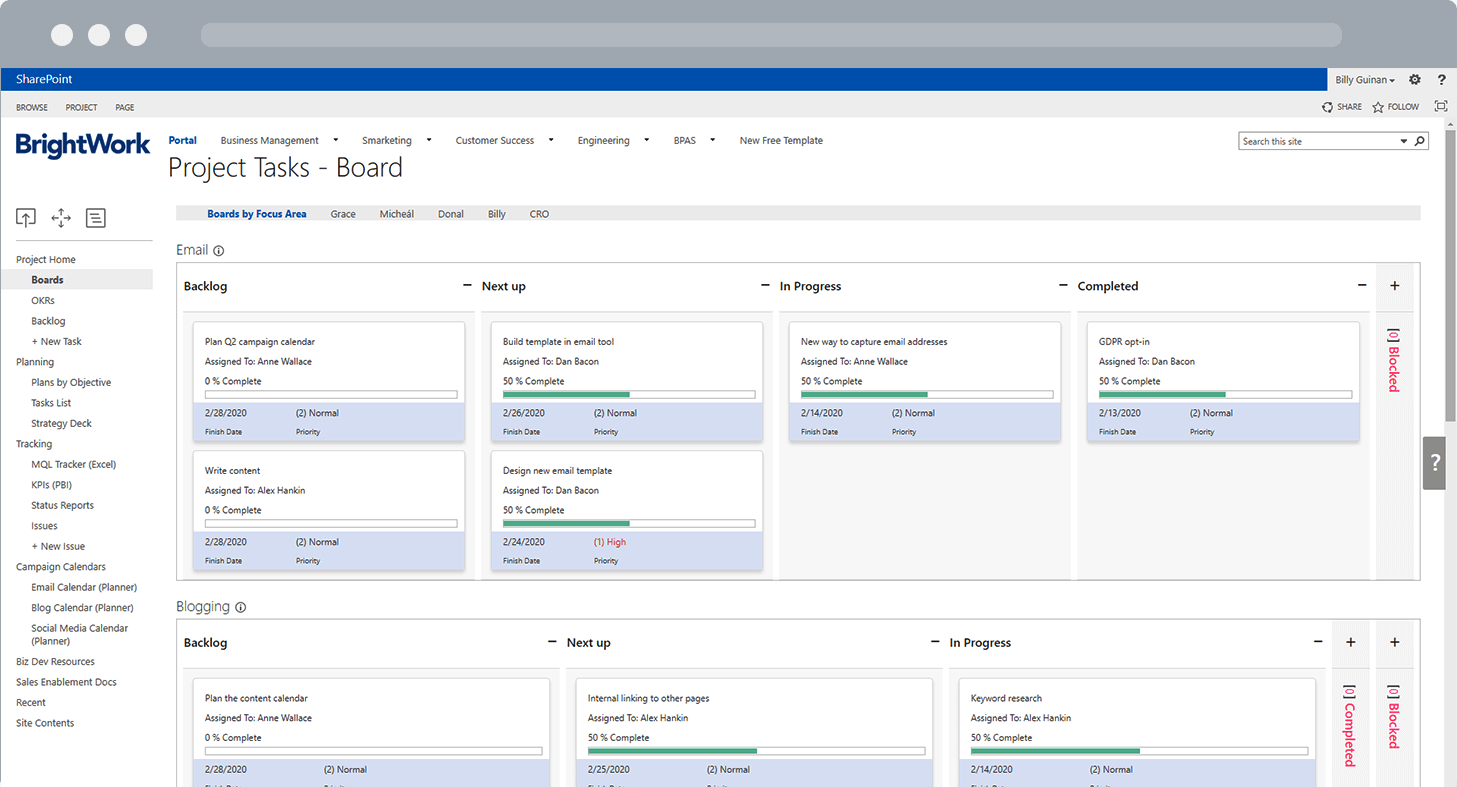Open the Billy Guinan account dropdown
Viewport: 1457px width, 787px height.
(1363, 79)
